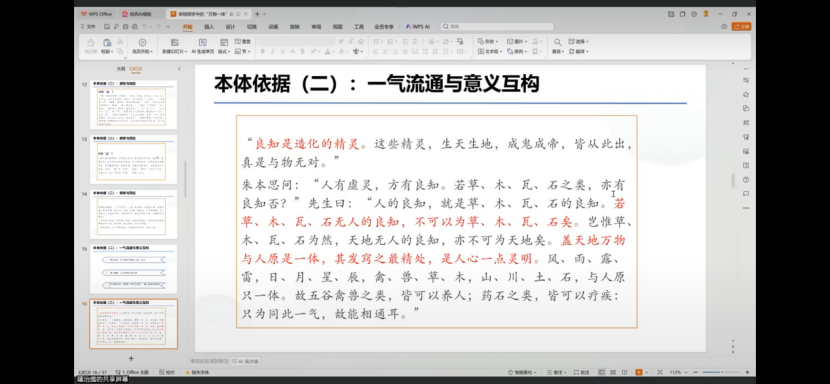Screen dimensions: 830x384
Task: Switch to slide sorter view icon
Action: coord(613,372)
